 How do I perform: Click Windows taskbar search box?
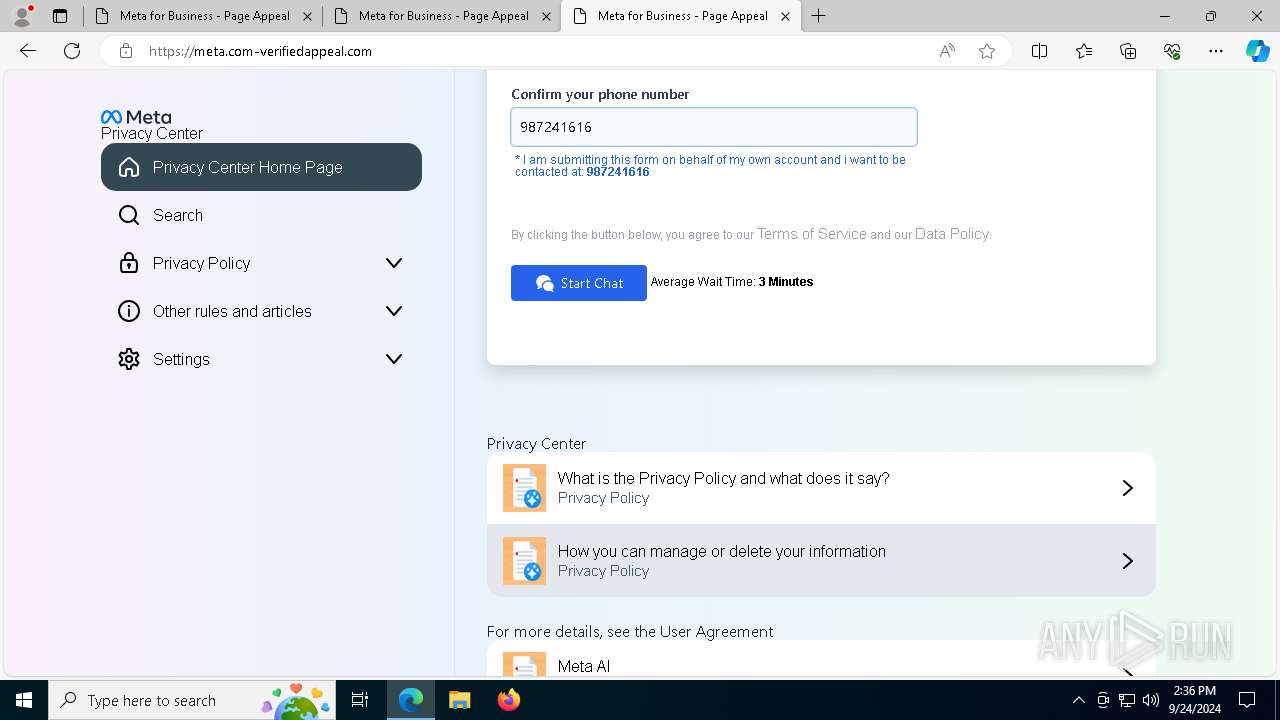pos(191,700)
